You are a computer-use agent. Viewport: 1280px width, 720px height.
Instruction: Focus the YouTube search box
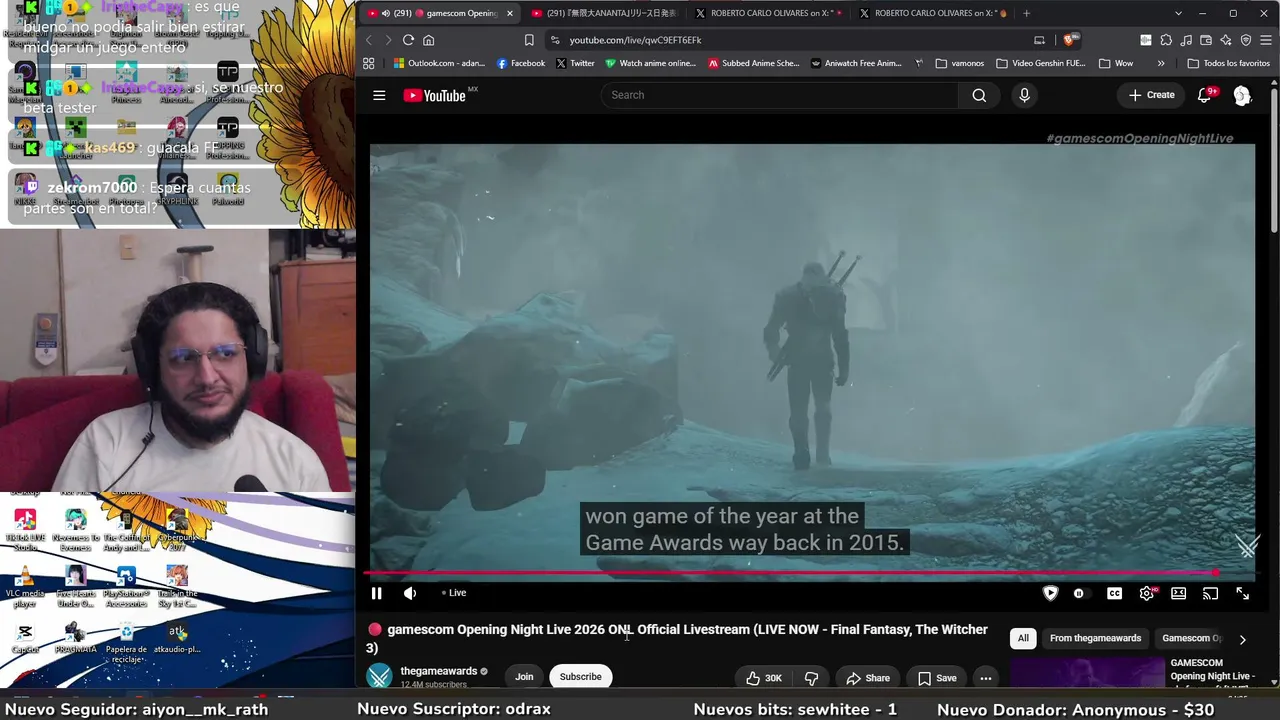[x=780, y=95]
